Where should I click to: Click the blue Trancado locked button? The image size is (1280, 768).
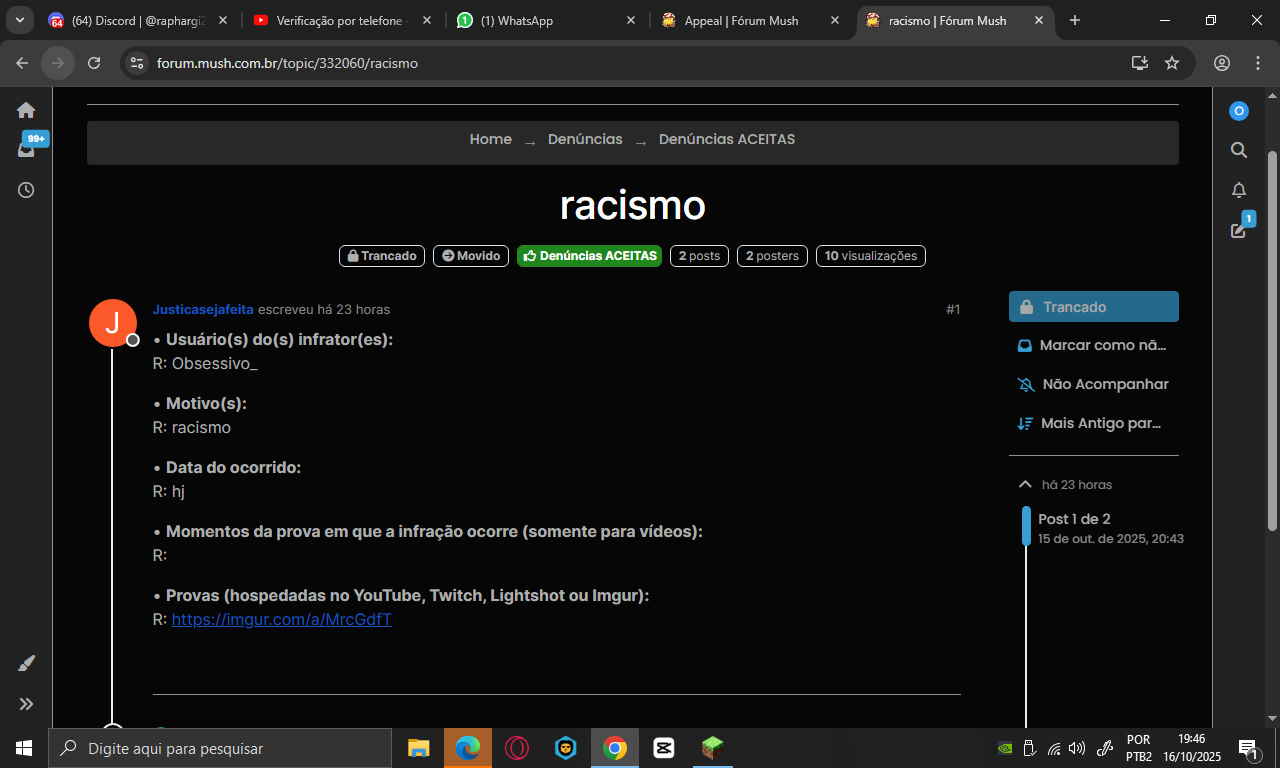tap(1094, 307)
